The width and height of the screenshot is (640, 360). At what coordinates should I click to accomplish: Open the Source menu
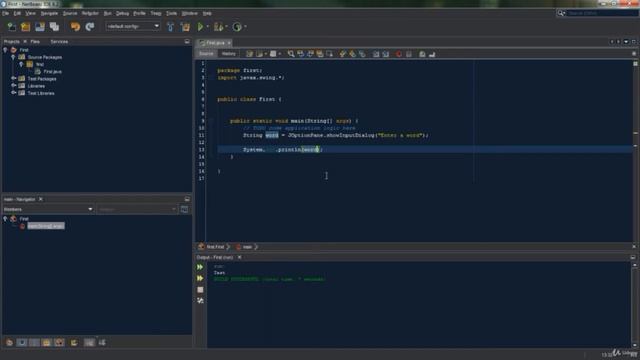[x=70, y=13]
